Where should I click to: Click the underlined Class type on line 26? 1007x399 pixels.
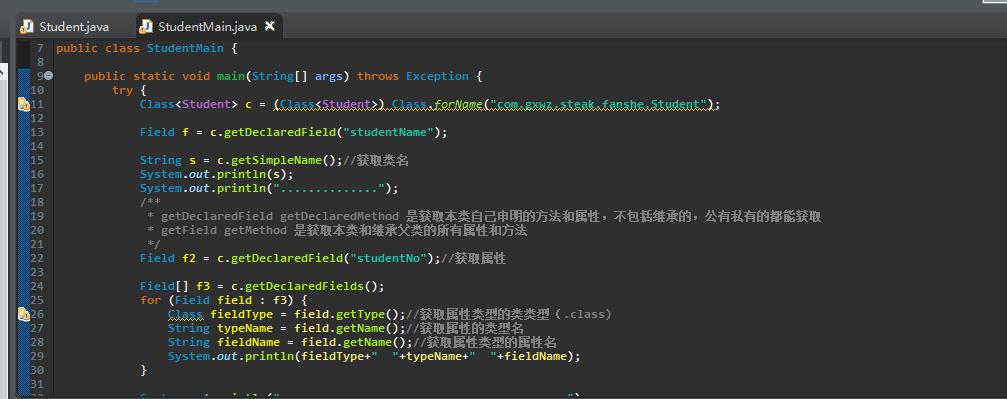186,314
